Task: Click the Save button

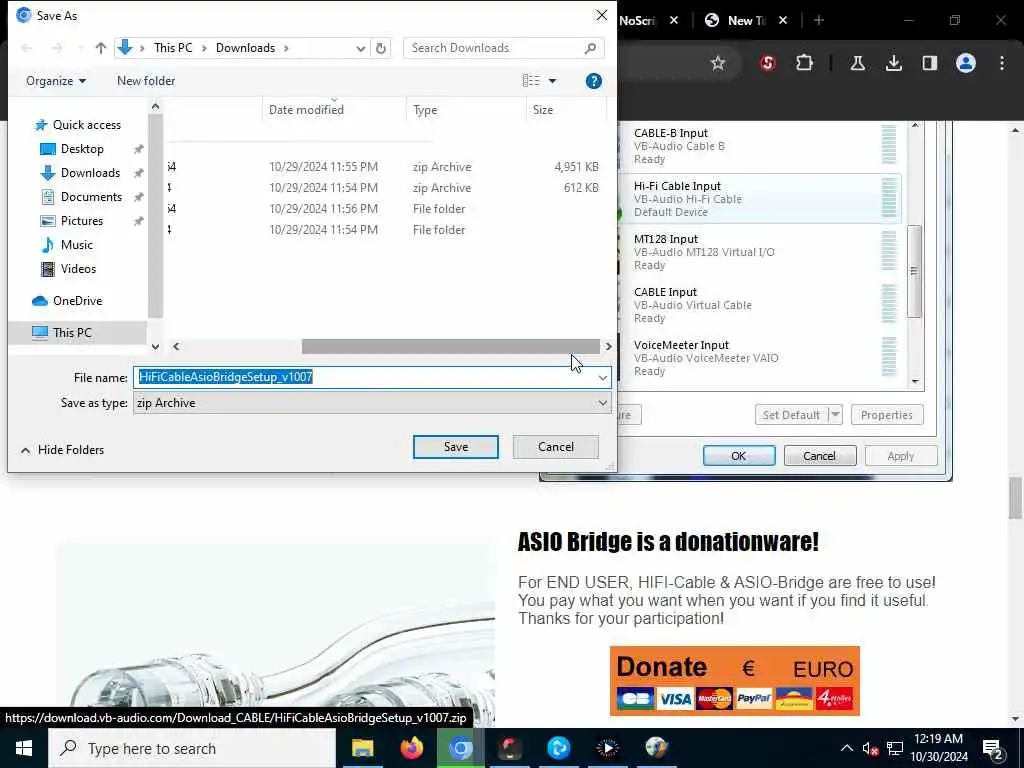Action: coord(455,447)
